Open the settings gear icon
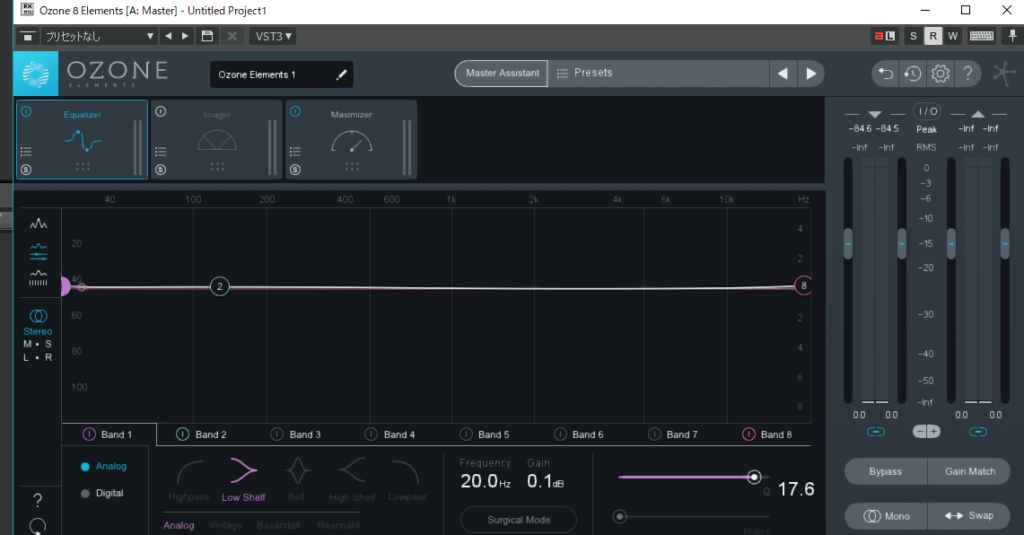Viewport: 1024px width, 535px height. click(940, 73)
